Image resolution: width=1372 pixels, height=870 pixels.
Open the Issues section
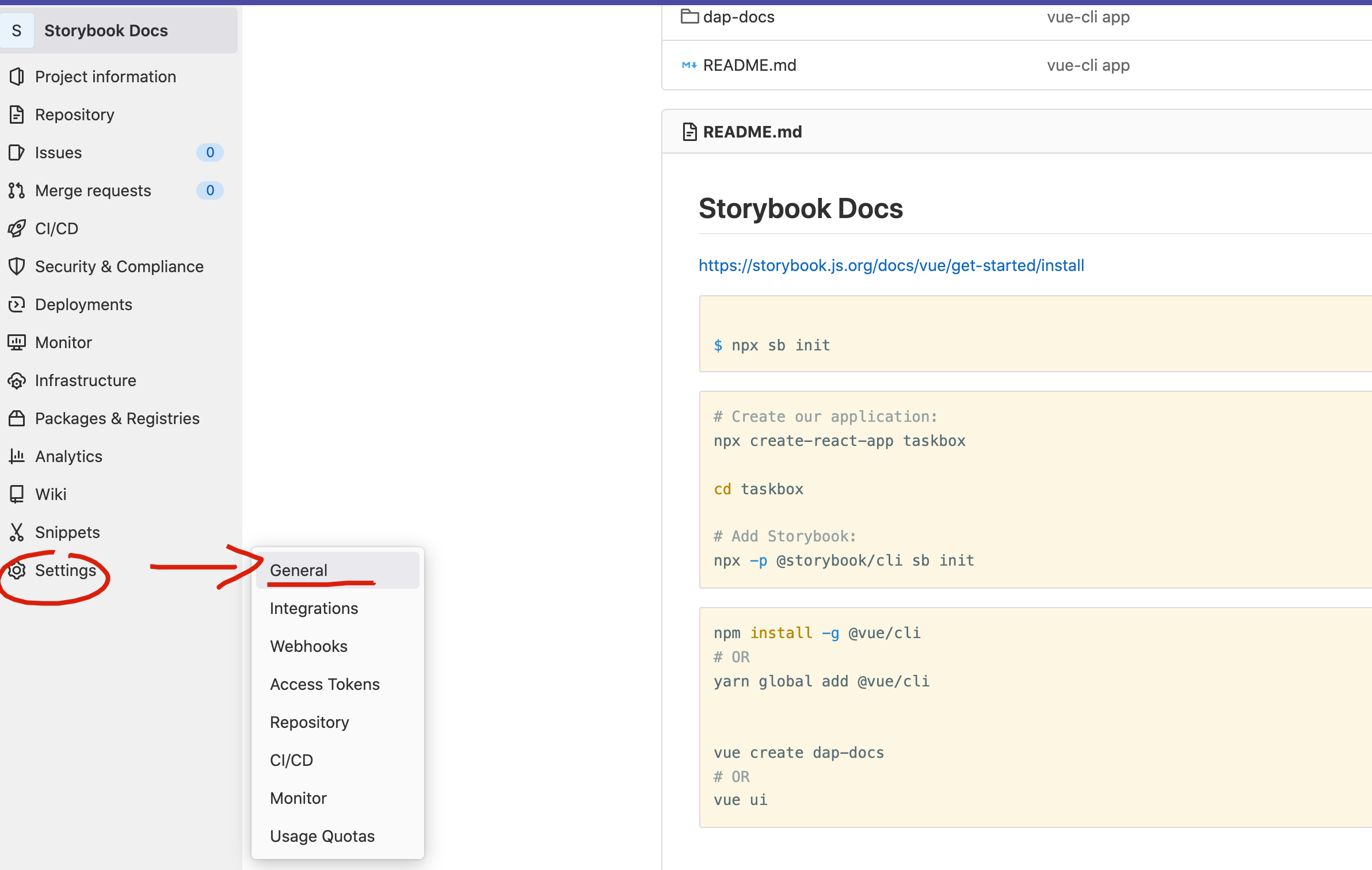pyautogui.click(x=58, y=152)
